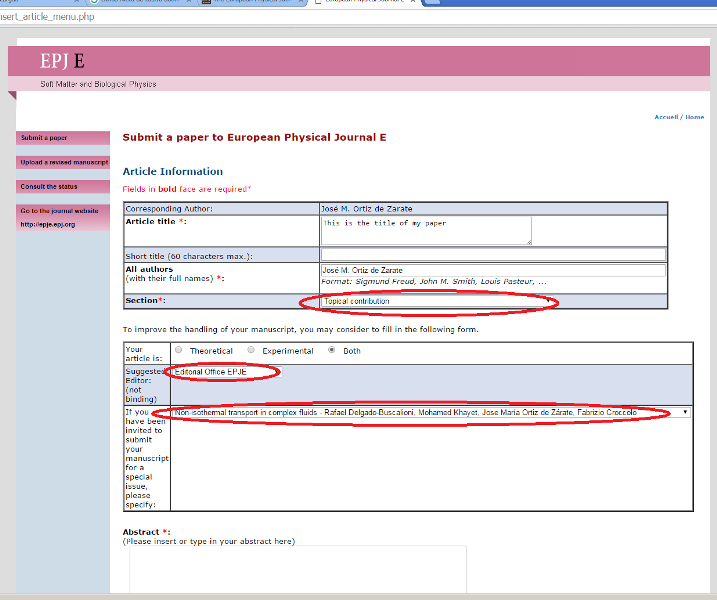Click the Accueil link
Screen dimensions: 717x600
[x=666, y=117]
